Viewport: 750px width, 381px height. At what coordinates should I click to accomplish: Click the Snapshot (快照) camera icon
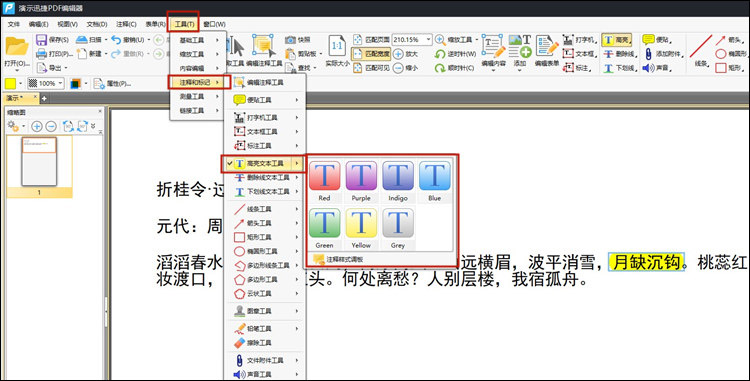290,40
